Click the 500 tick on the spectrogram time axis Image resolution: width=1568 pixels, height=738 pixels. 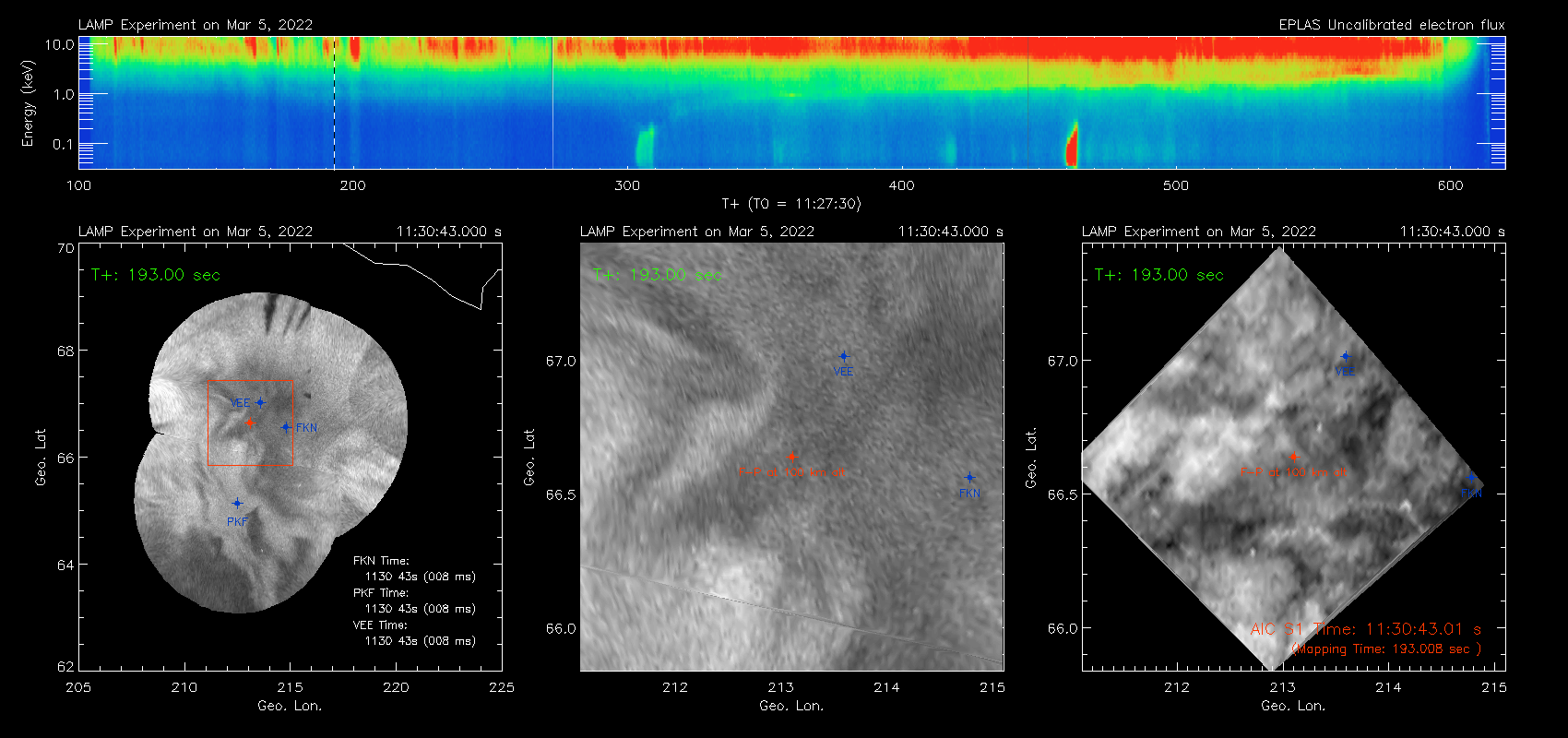coord(1176,185)
